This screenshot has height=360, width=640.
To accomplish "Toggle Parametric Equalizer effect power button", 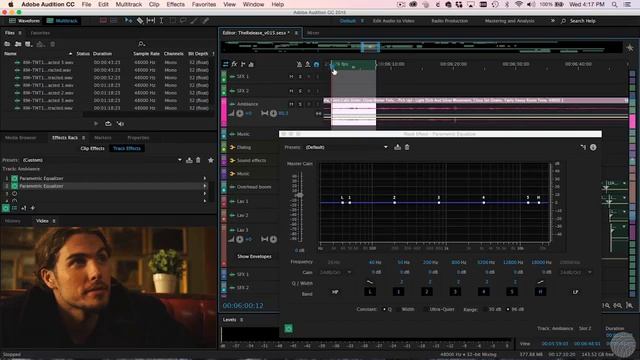I will pyautogui.click(x=289, y=329).
